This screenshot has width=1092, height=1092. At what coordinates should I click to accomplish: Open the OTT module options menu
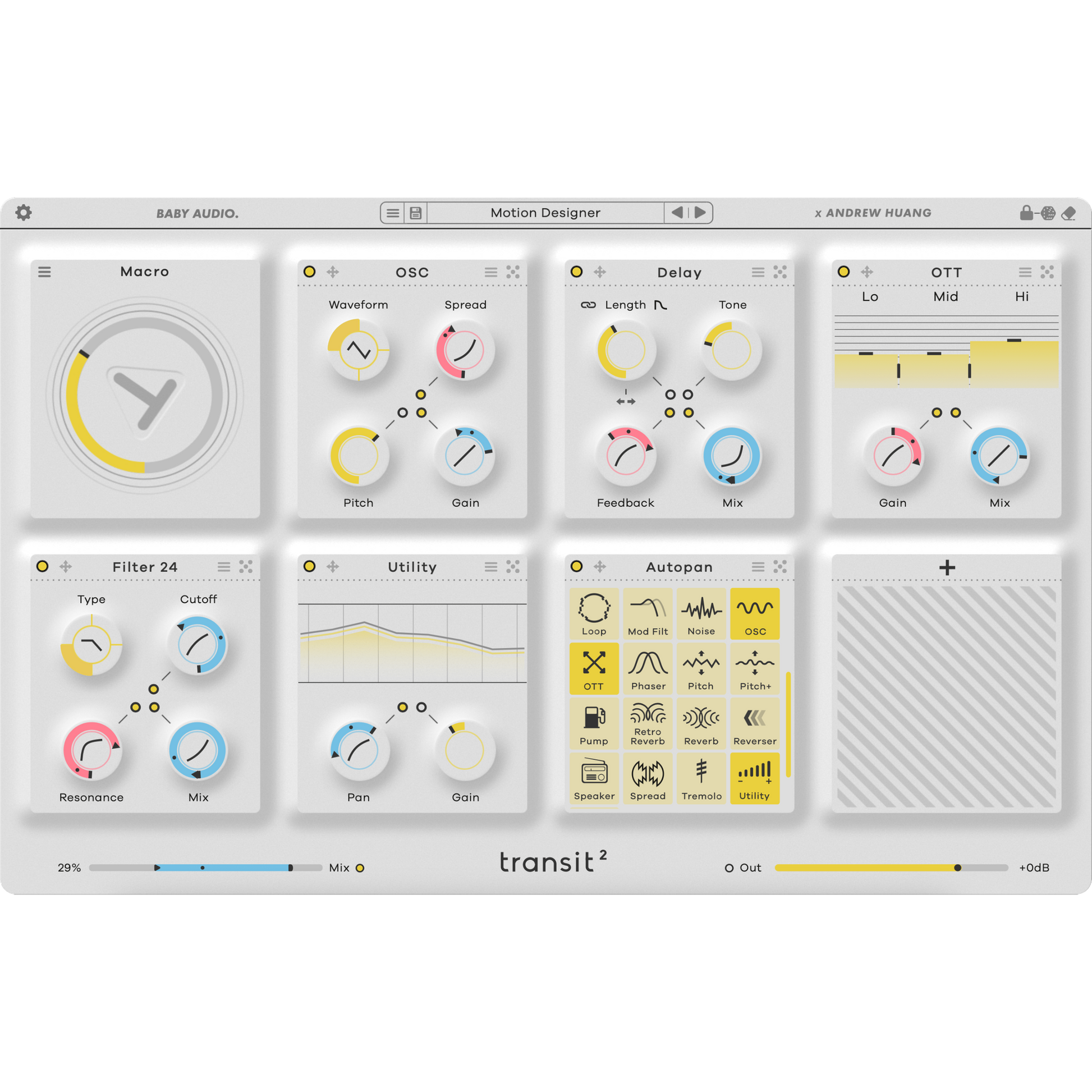(1025, 272)
